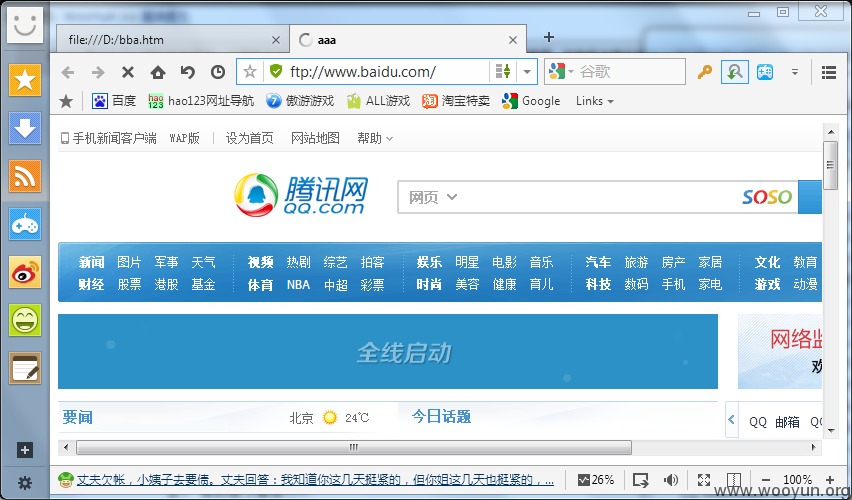Screen dimensions: 852x500
Task: Zoom out with minus button
Action: pos(766,480)
